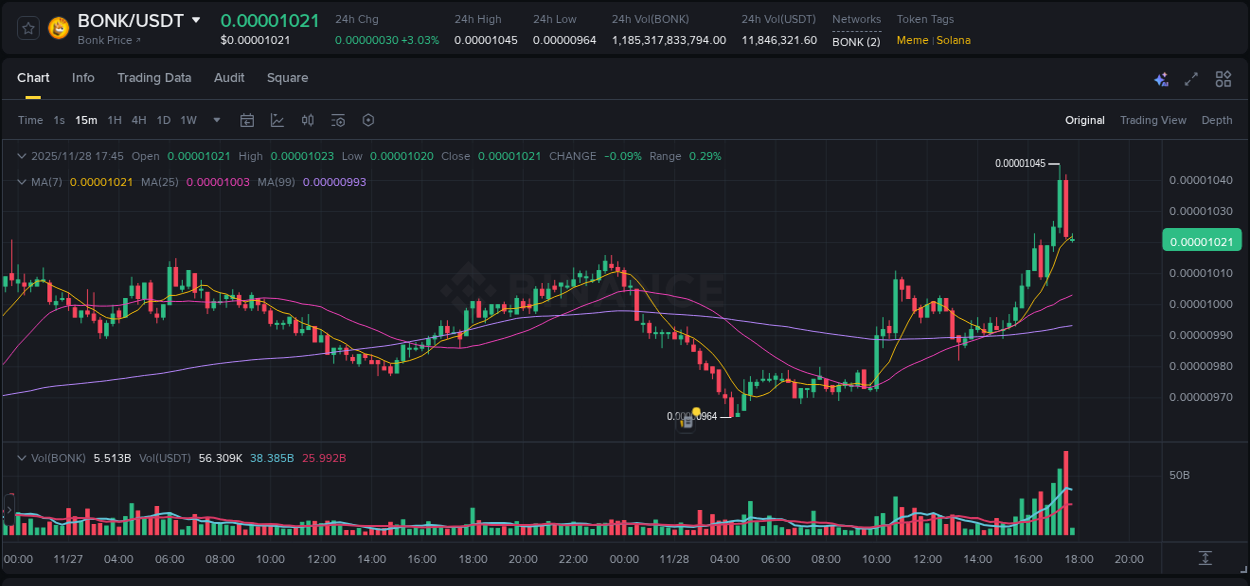Launch the AI analysis tool
1250x586 pixels.
click(x=1160, y=78)
